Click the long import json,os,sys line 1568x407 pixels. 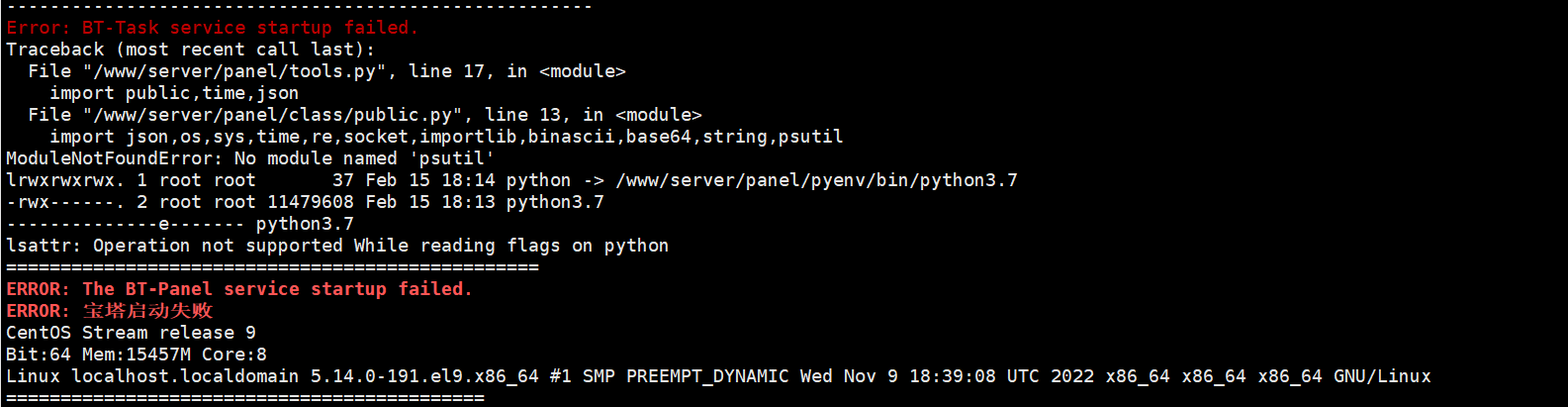click(x=446, y=137)
